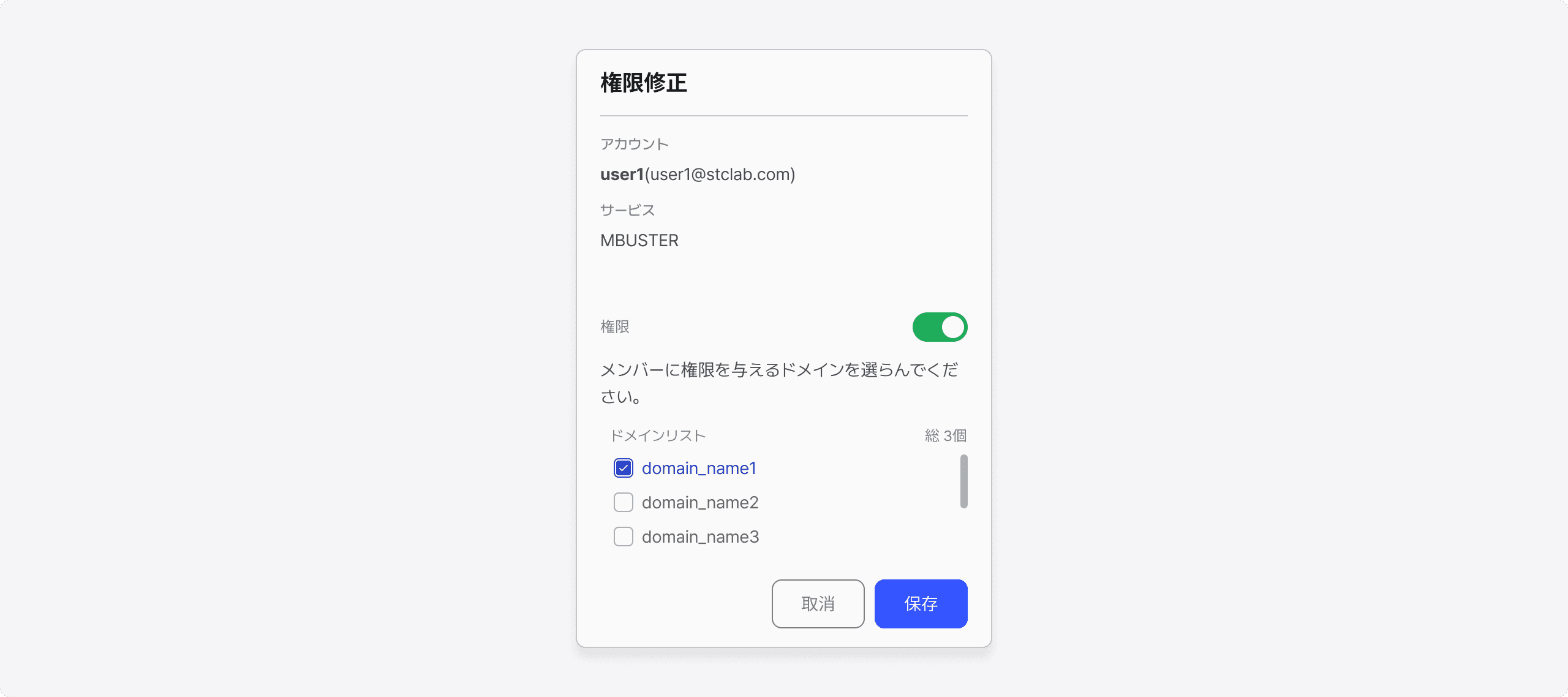Screen dimensions: 1568x697
Task: Check the domain_name3 checkbox
Action: 621,537
